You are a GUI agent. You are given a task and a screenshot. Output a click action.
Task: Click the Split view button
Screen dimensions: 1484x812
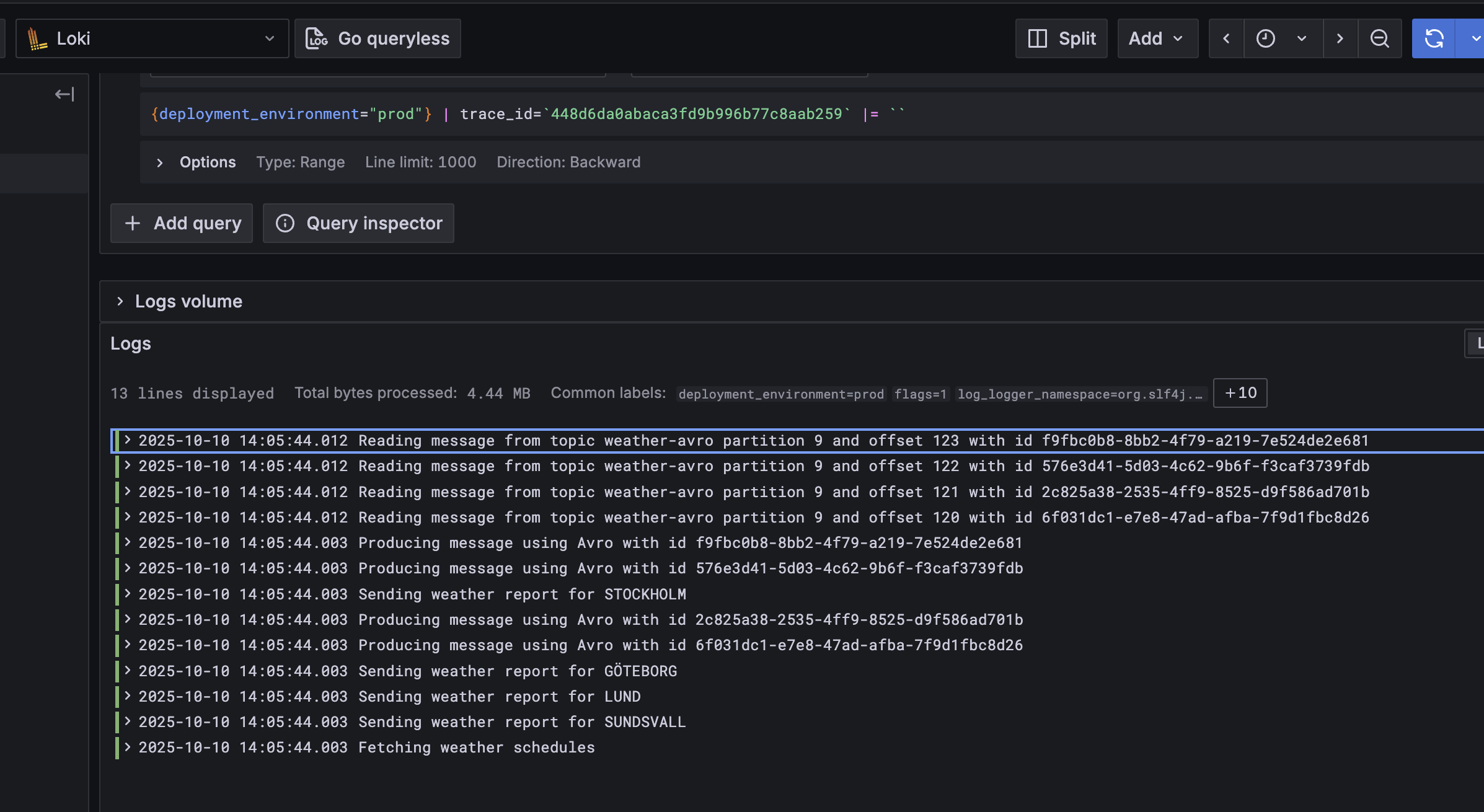tap(1061, 38)
